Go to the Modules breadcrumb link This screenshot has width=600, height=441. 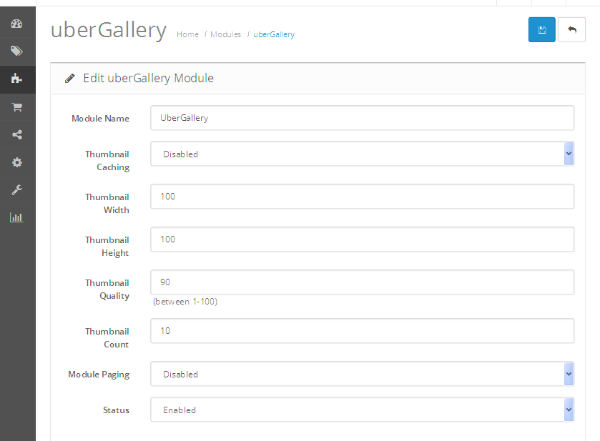pyautogui.click(x=225, y=34)
